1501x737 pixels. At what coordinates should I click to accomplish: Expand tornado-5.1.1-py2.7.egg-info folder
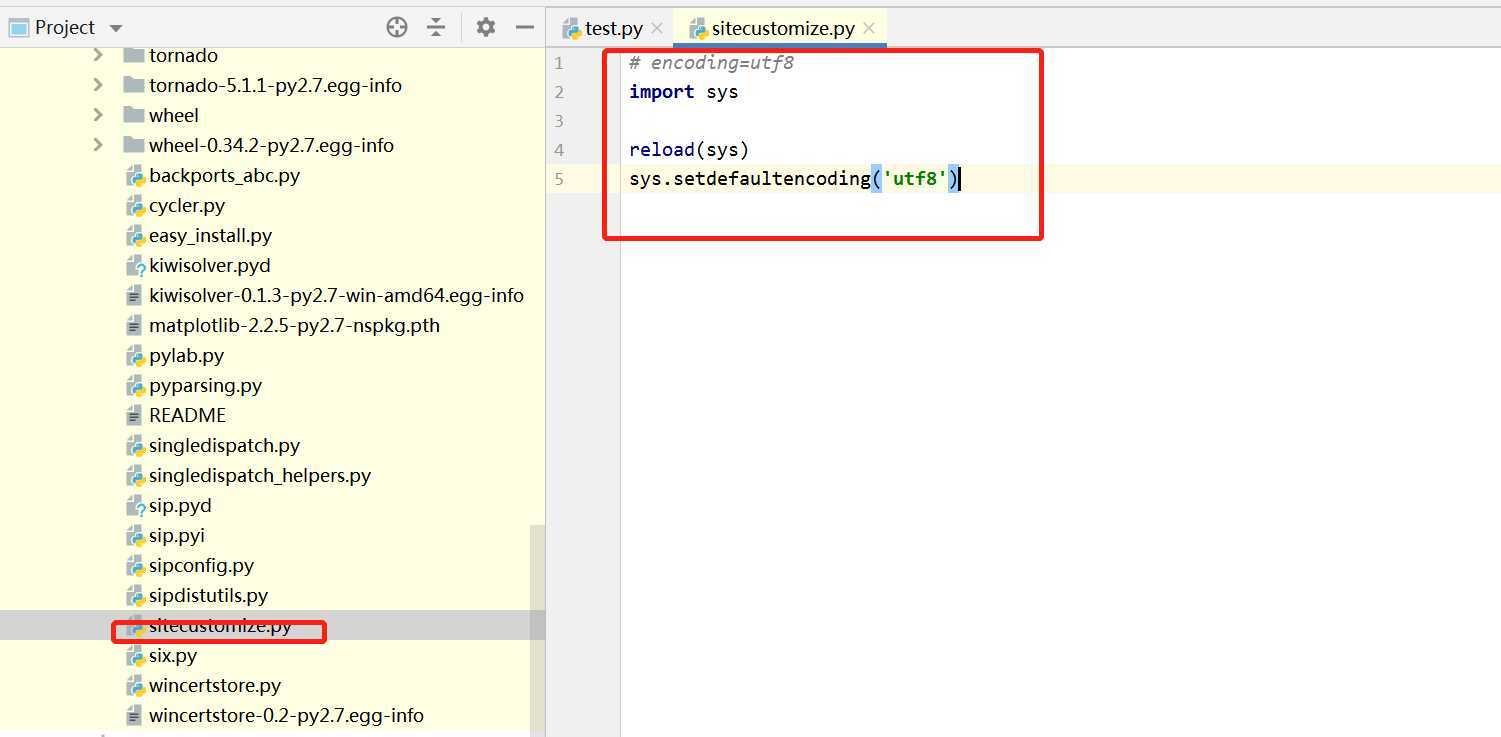[x=98, y=85]
